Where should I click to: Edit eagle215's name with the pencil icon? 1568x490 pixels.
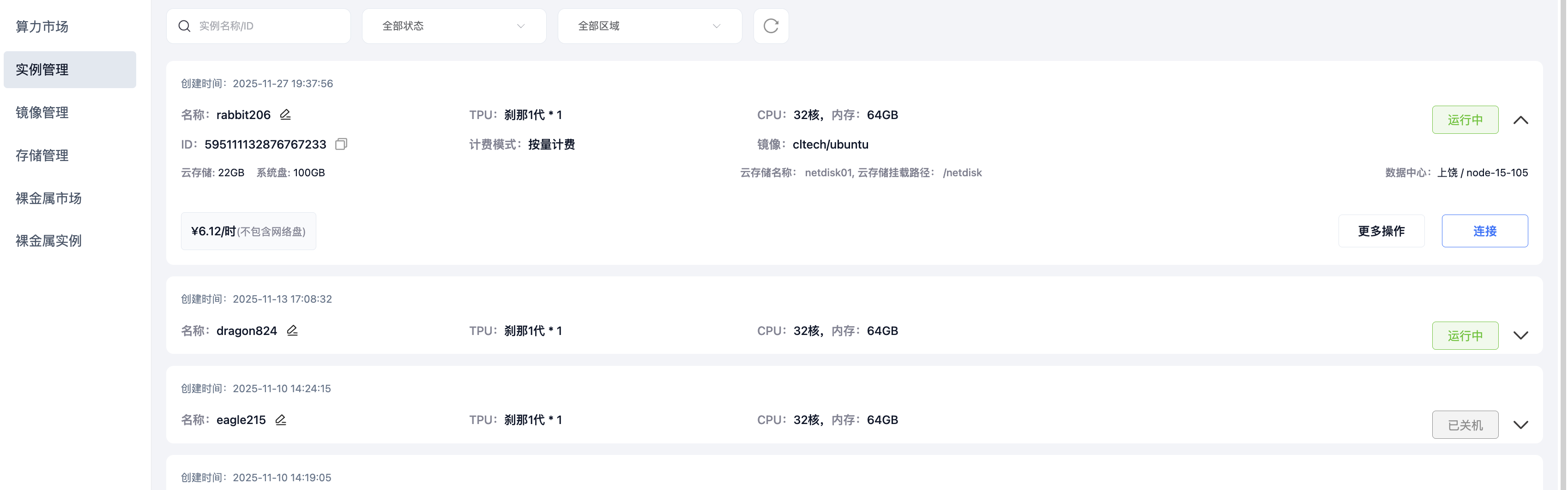point(281,419)
